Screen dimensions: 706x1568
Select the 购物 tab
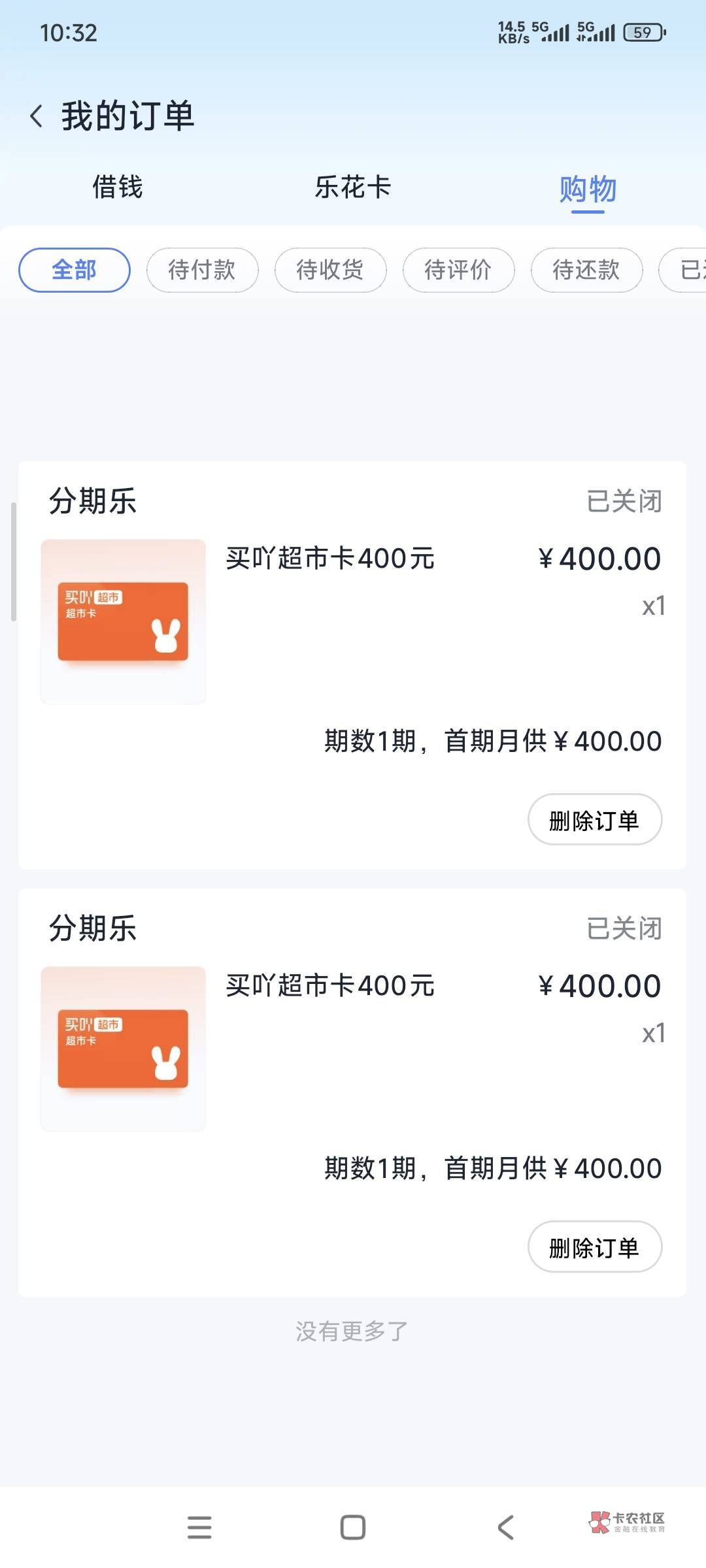tap(588, 189)
